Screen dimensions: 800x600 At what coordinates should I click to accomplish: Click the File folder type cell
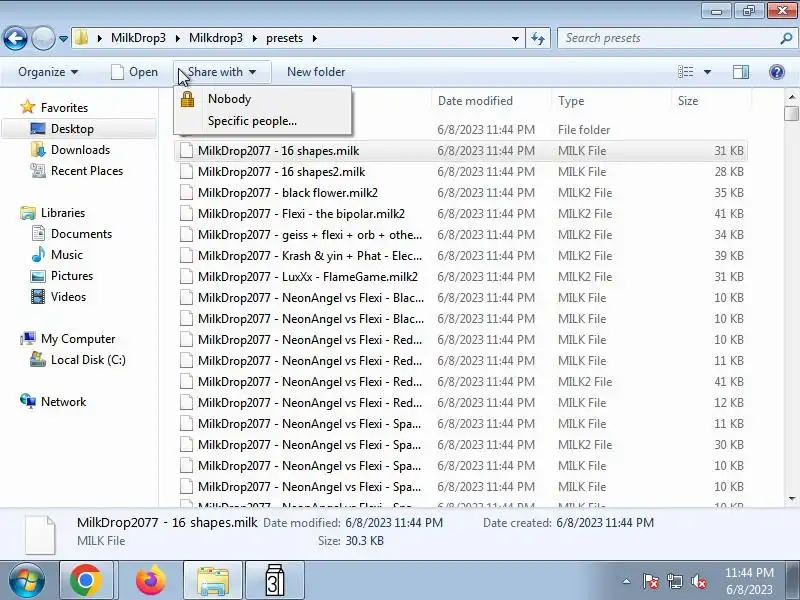[x=584, y=130]
